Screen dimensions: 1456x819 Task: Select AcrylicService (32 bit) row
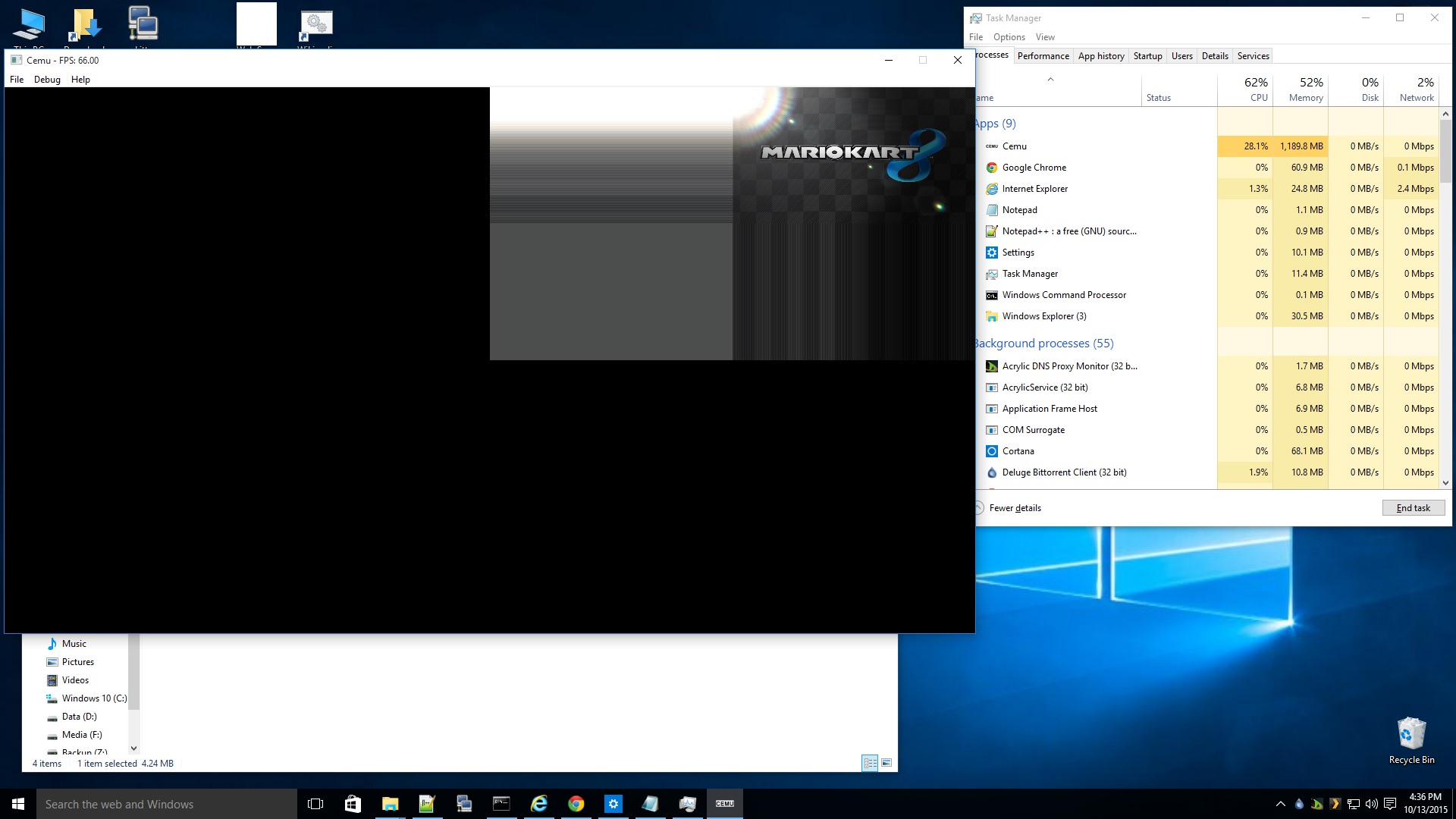1207,388
